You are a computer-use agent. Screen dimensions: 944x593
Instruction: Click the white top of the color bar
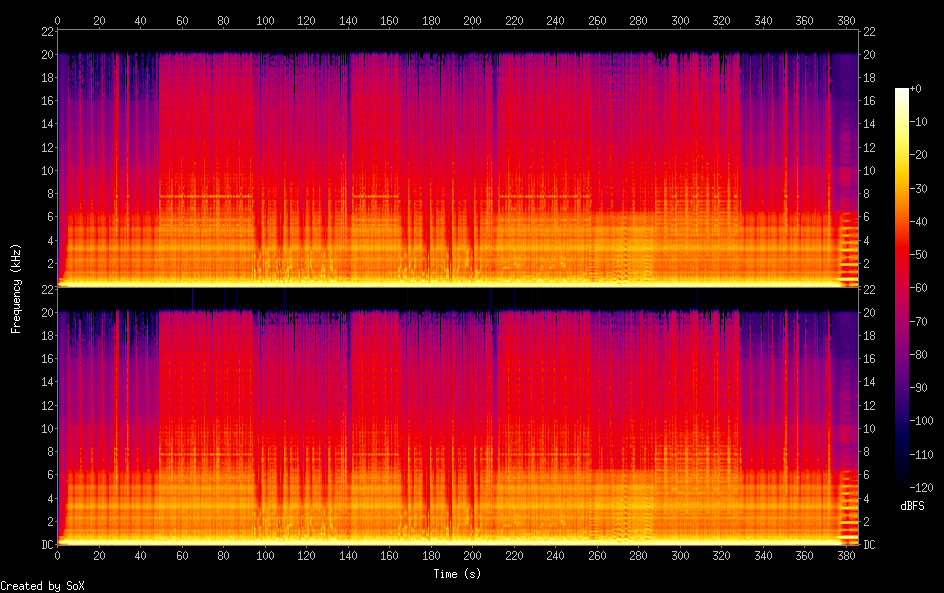(902, 92)
